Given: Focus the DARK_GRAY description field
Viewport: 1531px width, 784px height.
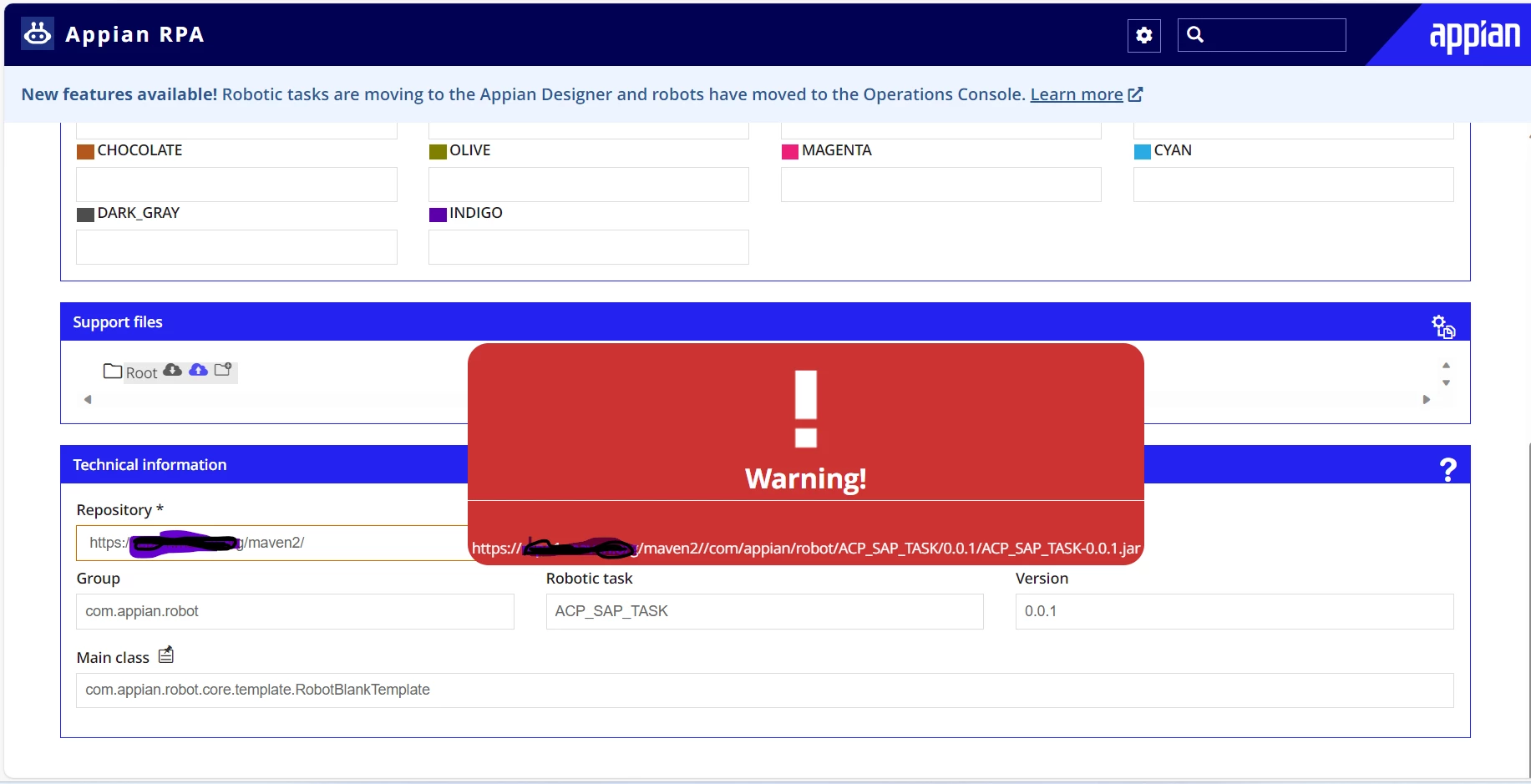Looking at the screenshot, I should [236, 247].
